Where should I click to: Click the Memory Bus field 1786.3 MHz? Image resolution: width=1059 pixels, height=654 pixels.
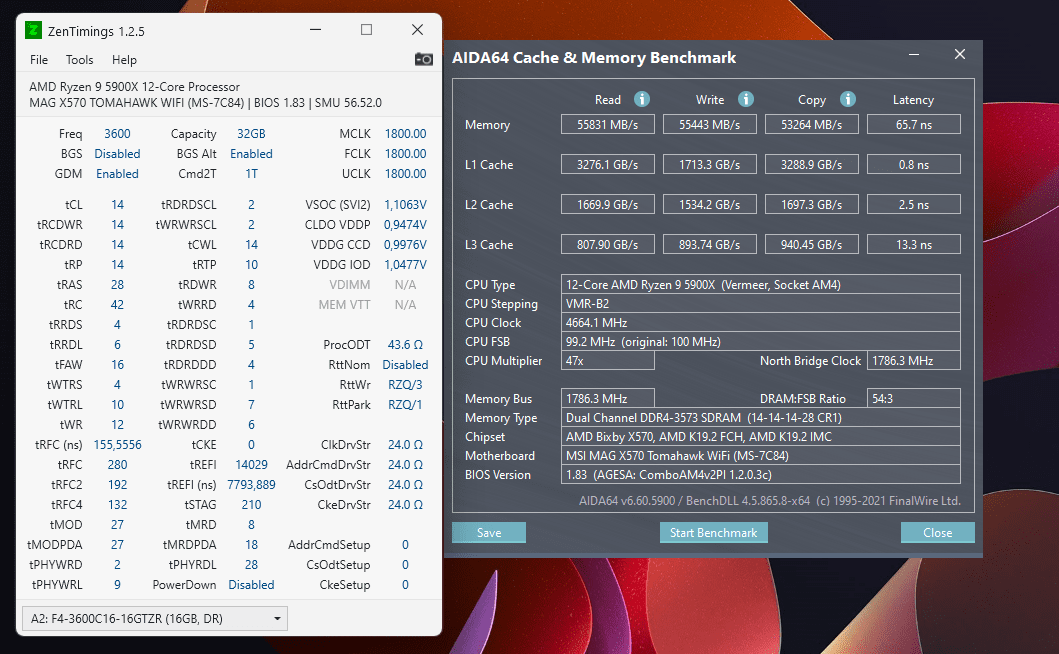click(x=608, y=398)
